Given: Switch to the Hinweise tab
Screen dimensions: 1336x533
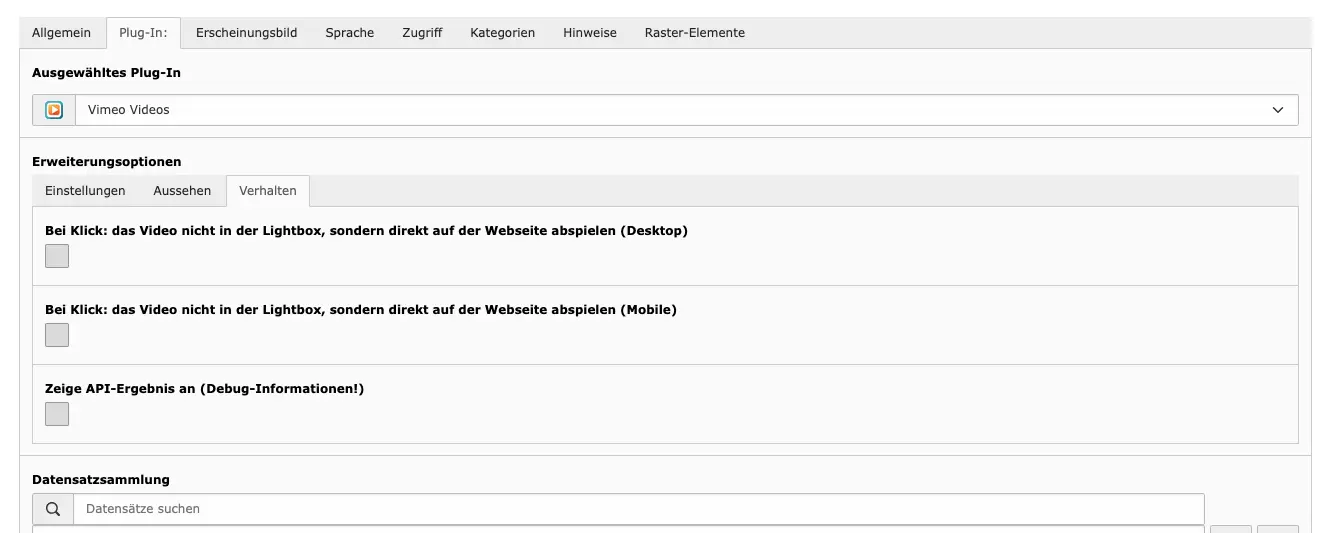Looking at the screenshot, I should click(589, 33).
